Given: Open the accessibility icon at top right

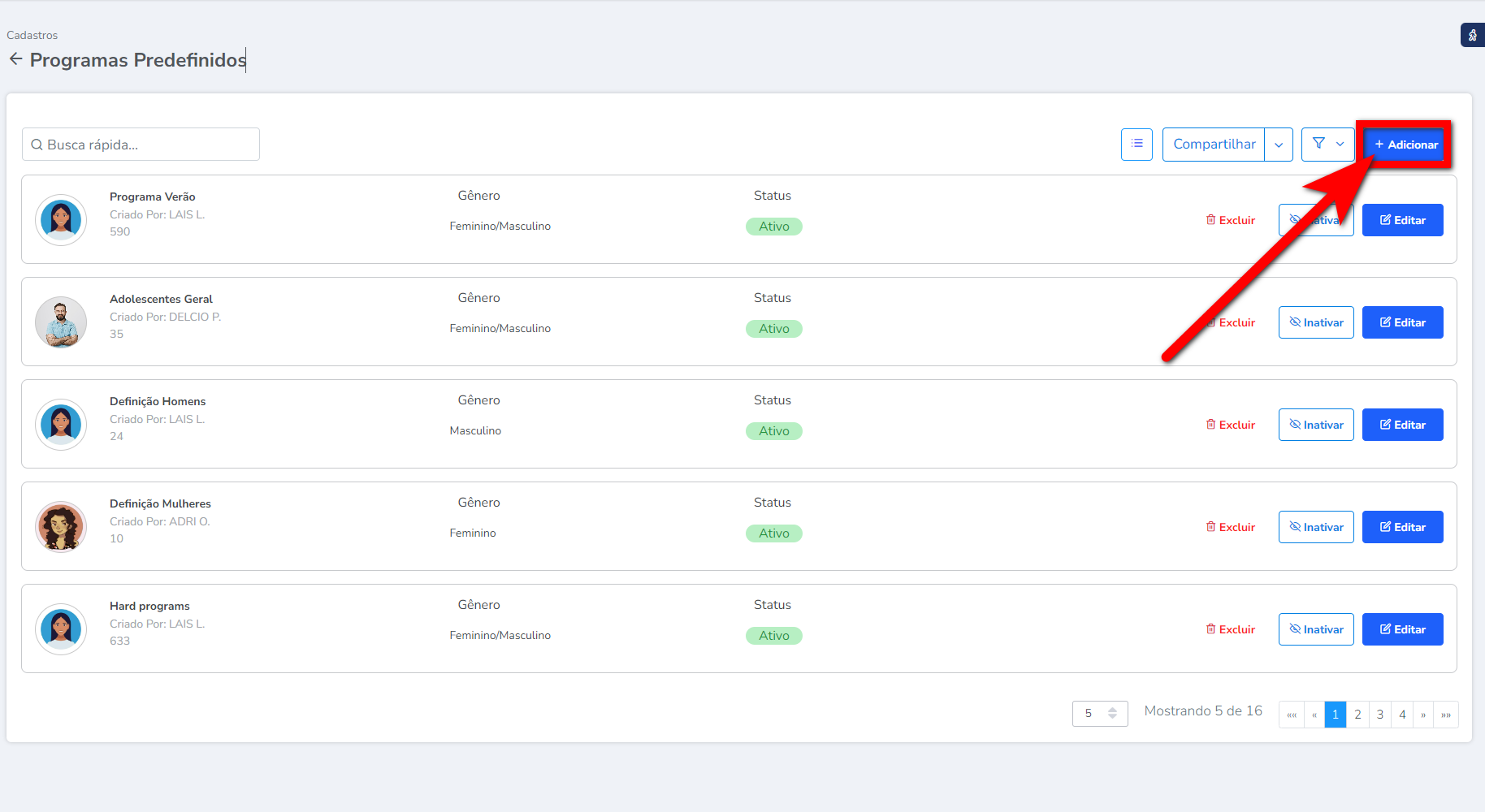Looking at the screenshot, I should [x=1472, y=36].
